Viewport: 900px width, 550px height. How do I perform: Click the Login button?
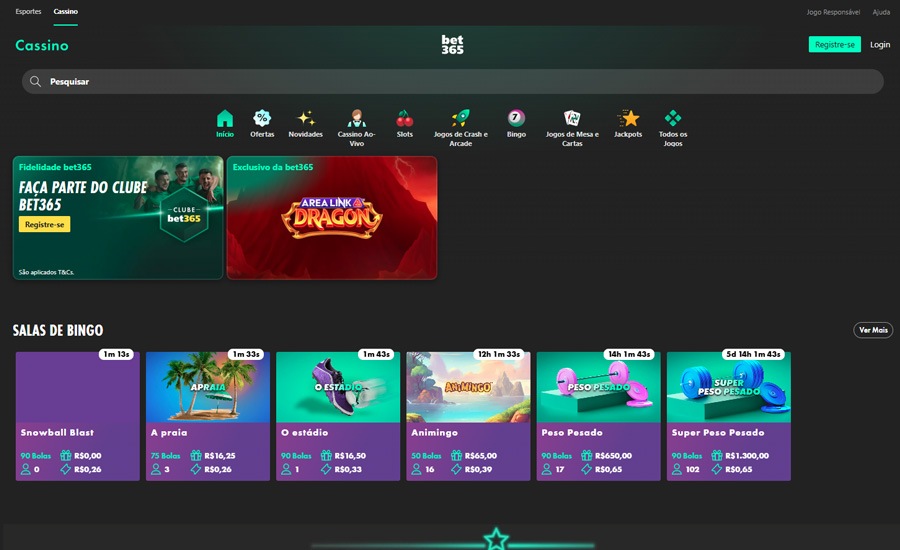(x=880, y=44)
